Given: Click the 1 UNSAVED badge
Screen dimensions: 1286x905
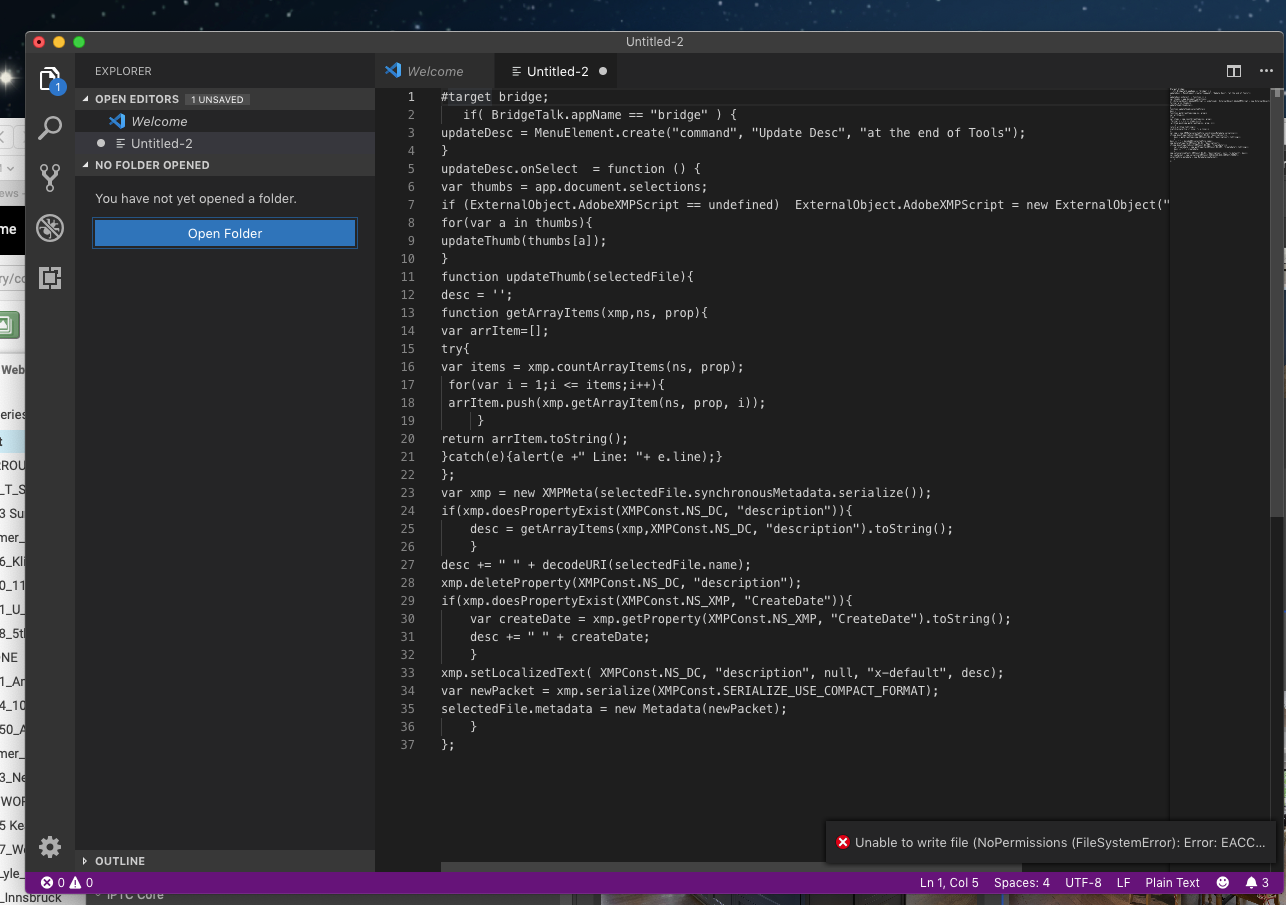Looking at the screenshot, I should (217, 99).
